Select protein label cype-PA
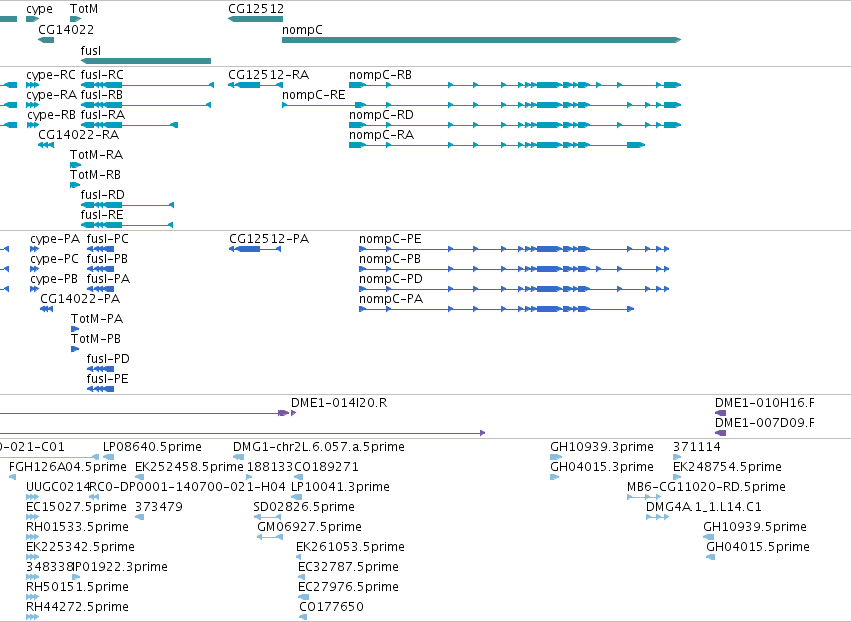 (55, 239)
